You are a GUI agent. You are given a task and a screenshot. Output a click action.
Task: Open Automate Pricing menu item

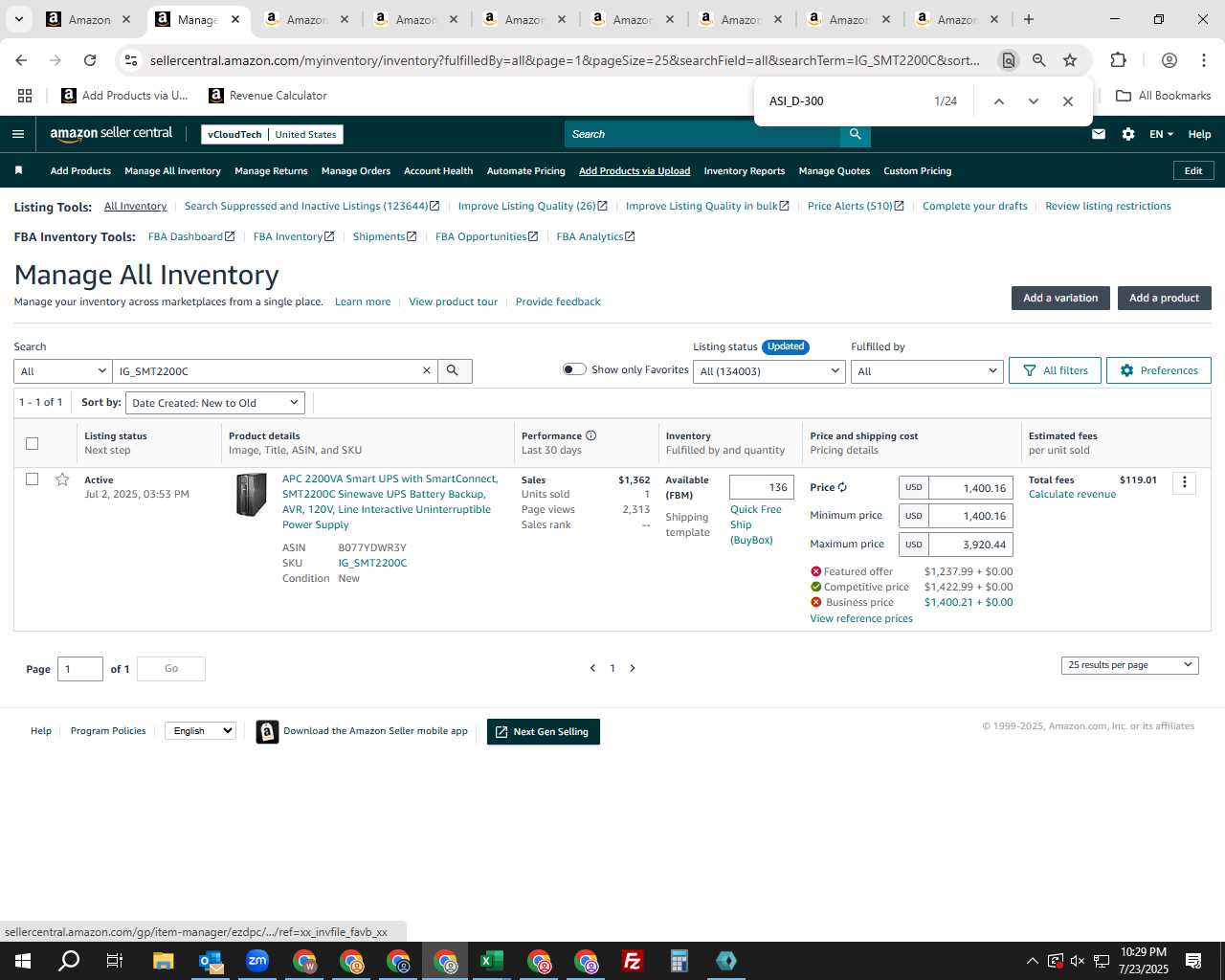pyautogui.click(x=525, y=171)
